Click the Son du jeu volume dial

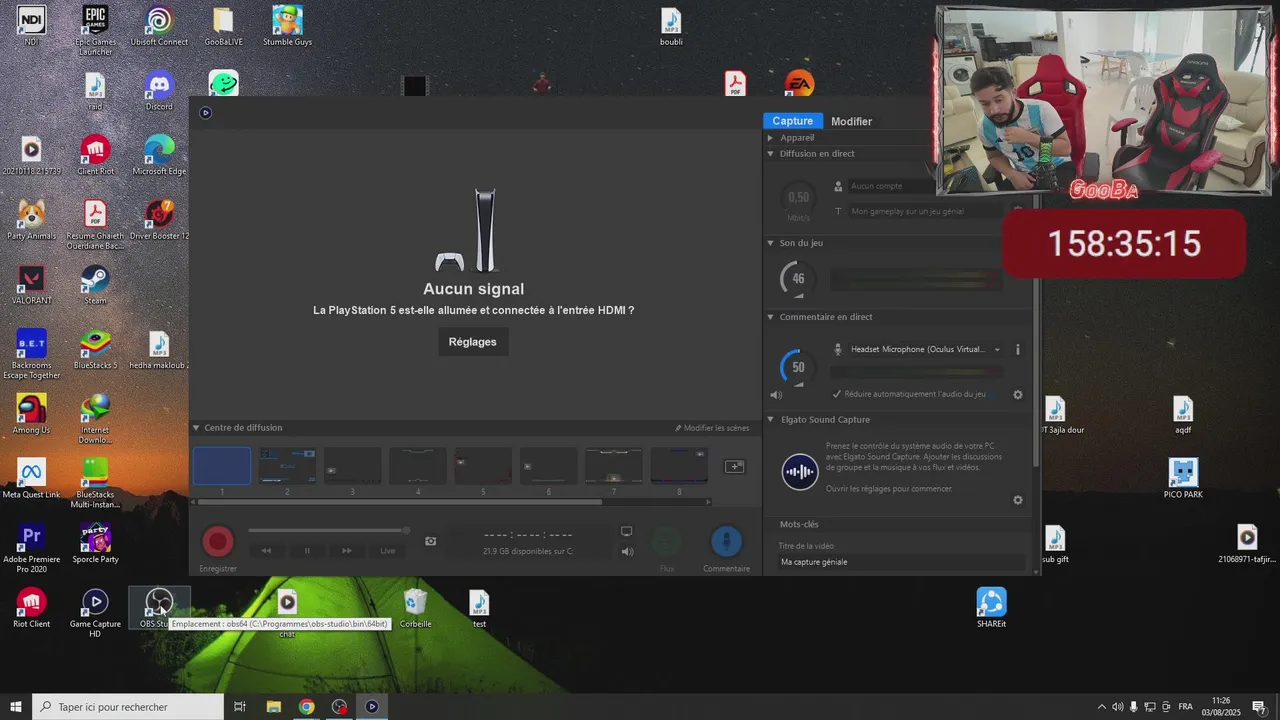[798, 279]
